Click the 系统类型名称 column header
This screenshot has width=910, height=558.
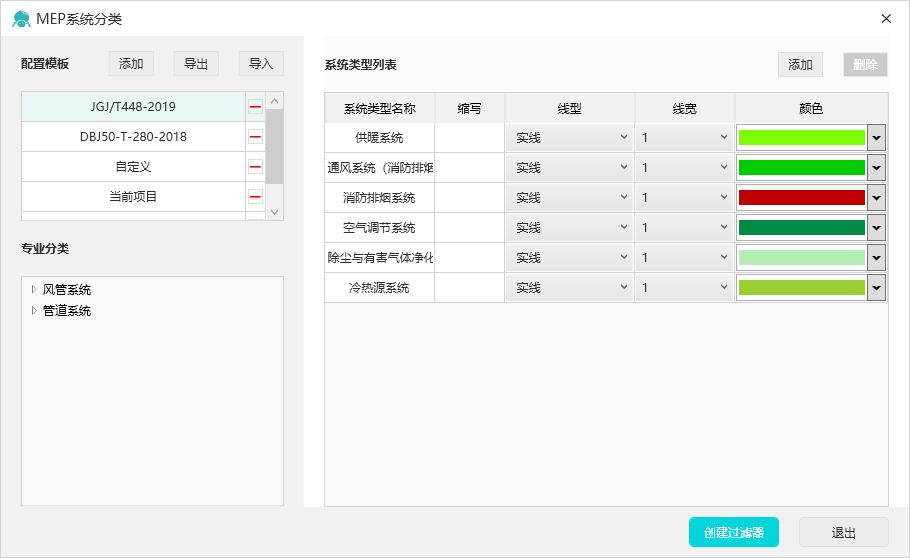[x=380, y=108]
